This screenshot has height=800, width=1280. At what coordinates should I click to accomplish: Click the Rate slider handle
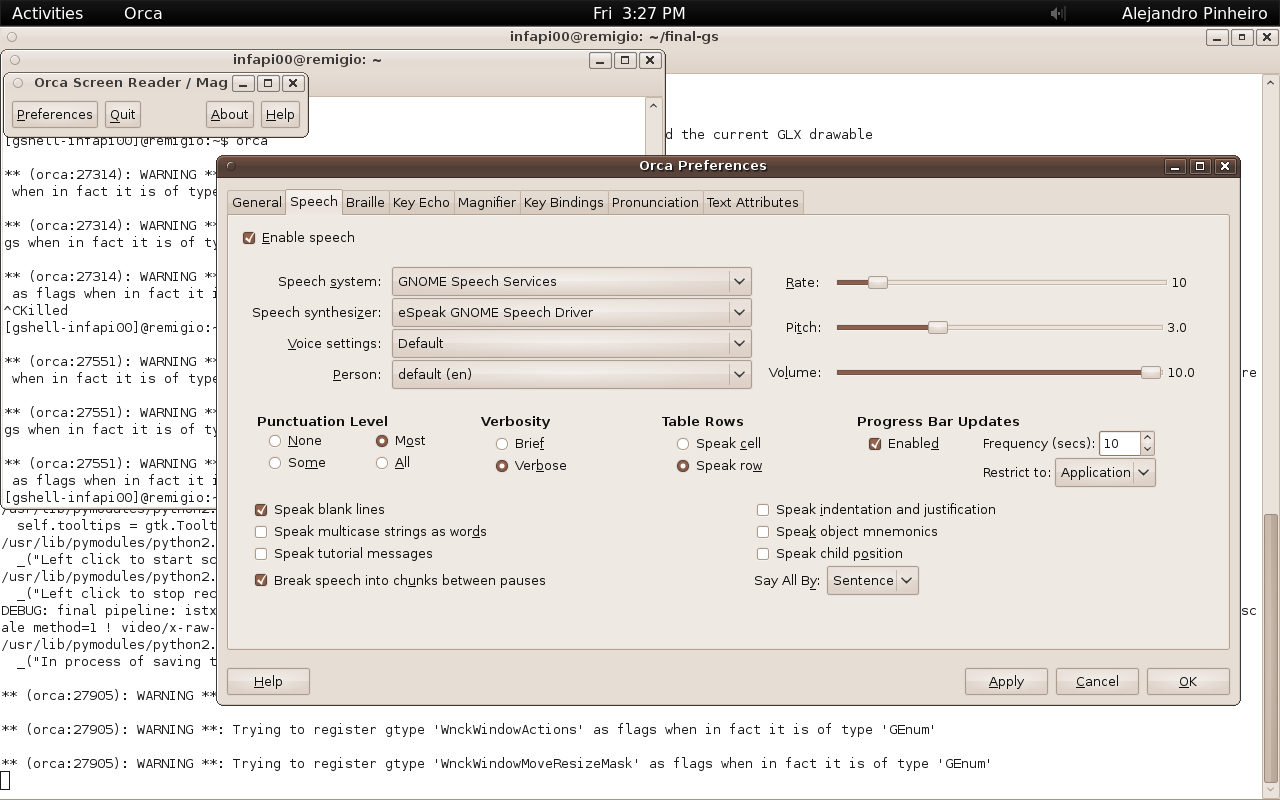click(x=877, y=282)
